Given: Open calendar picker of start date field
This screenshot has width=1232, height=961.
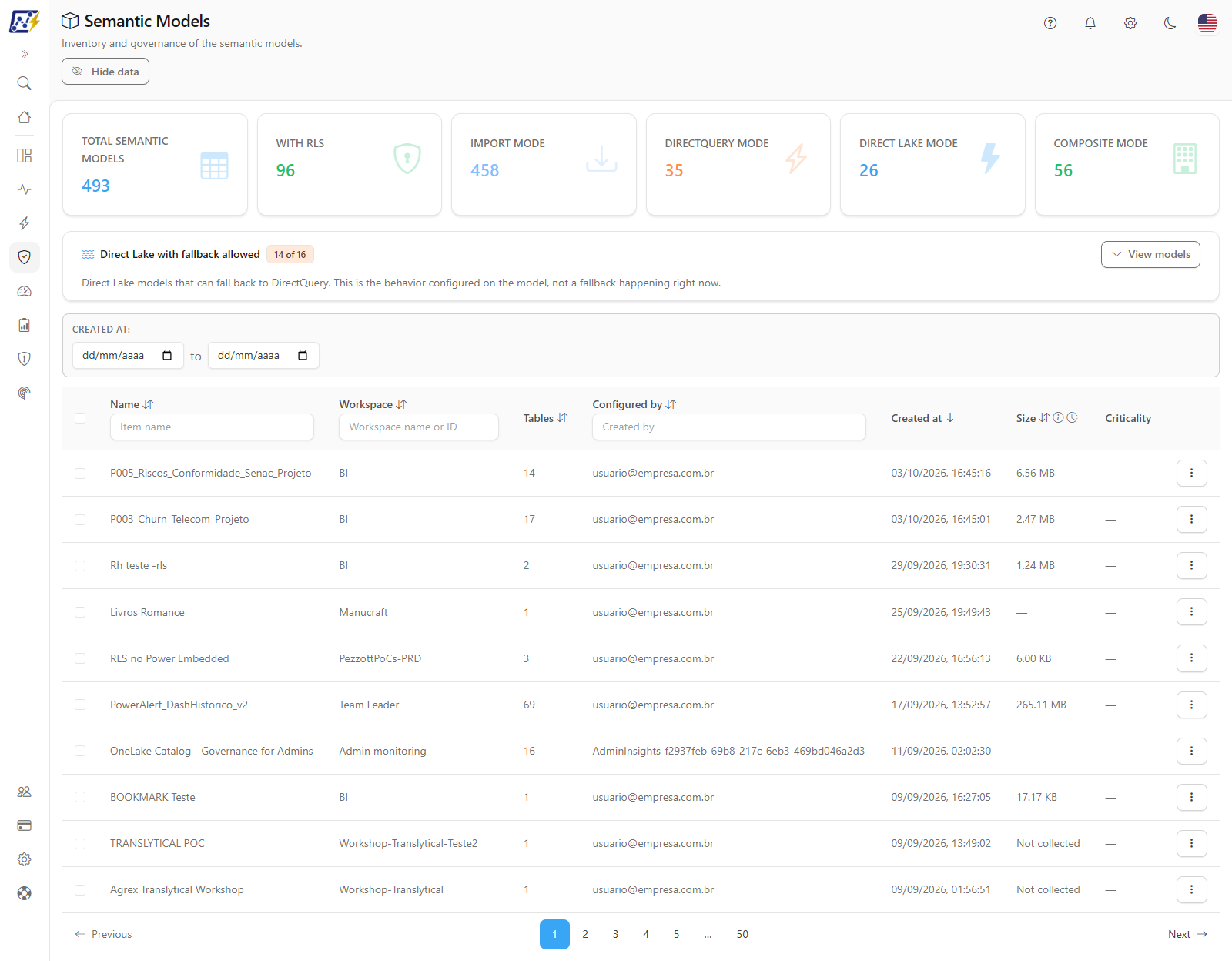Looking at the screenshot, I should [x=167, y=356].
